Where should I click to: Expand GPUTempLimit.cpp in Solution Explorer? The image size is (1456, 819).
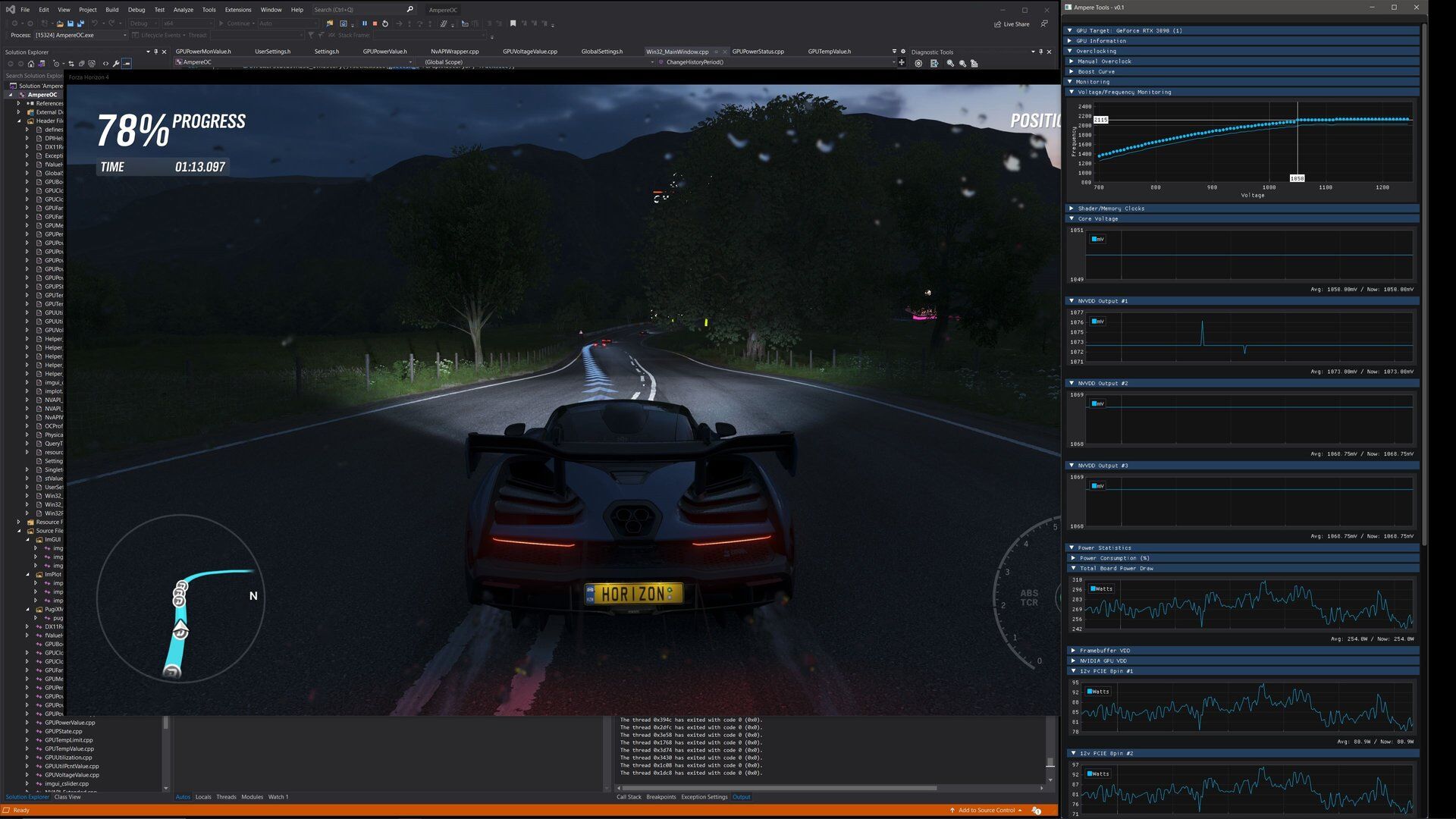[x=27, y=740]
